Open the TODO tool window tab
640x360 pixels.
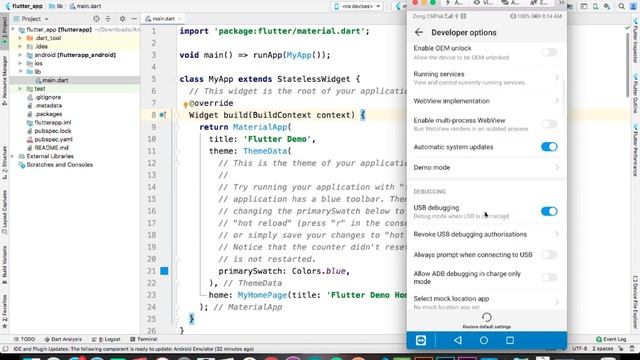pyautogui.click(x=24, y=339)
